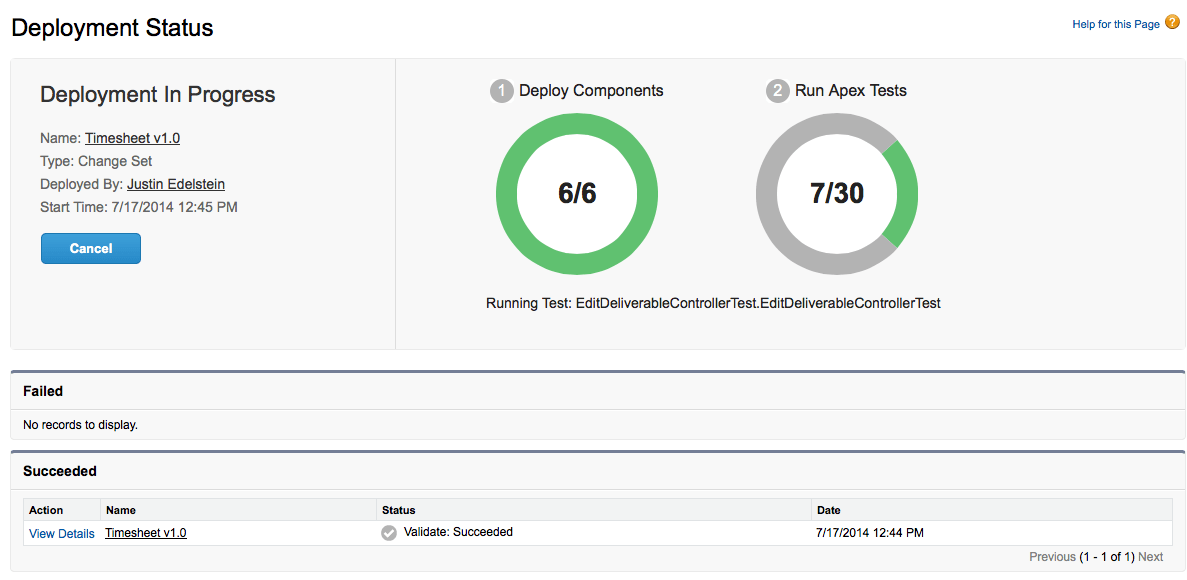Click the circled 1 before Deploy Components
The image size is (1187, 580).
click(501, 90)
